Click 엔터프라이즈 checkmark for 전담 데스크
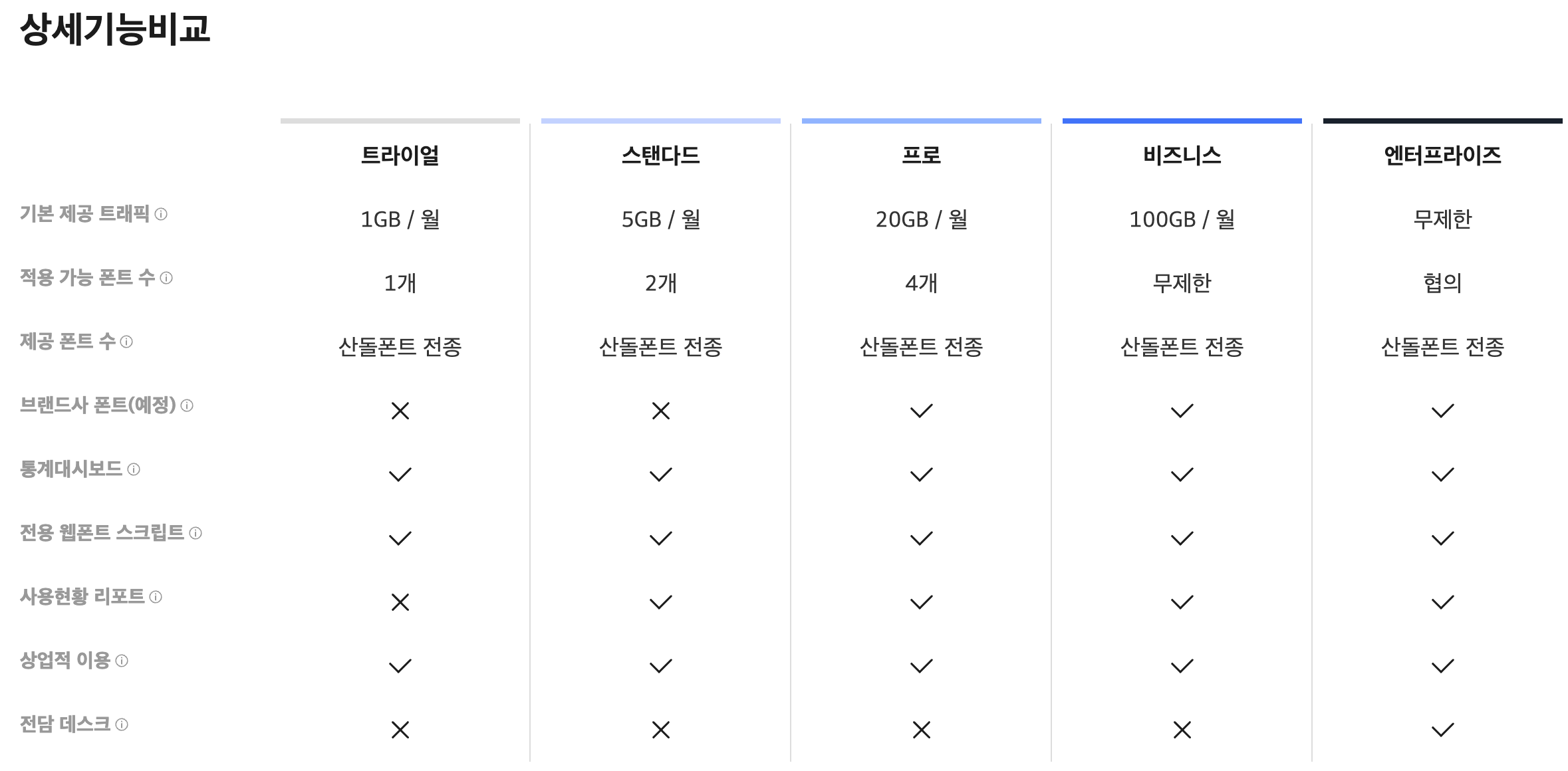This screenshot has width=1568, height=771. pyautogui.click(x=1442, y=730)
